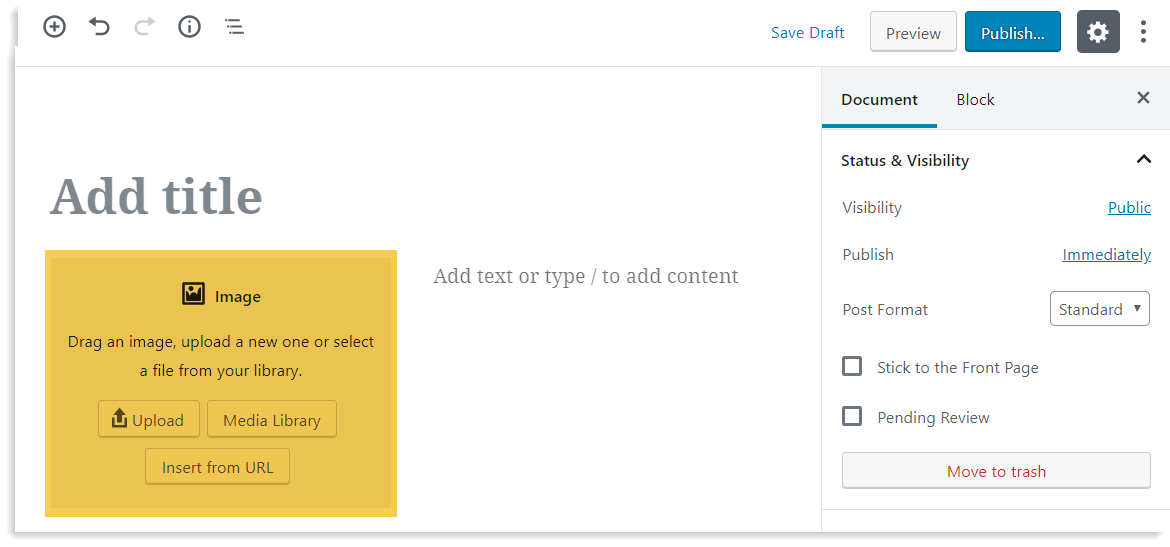Open the block navigation list icon
The width and height of the screenshot is (1170, 547).
point(234,27)
